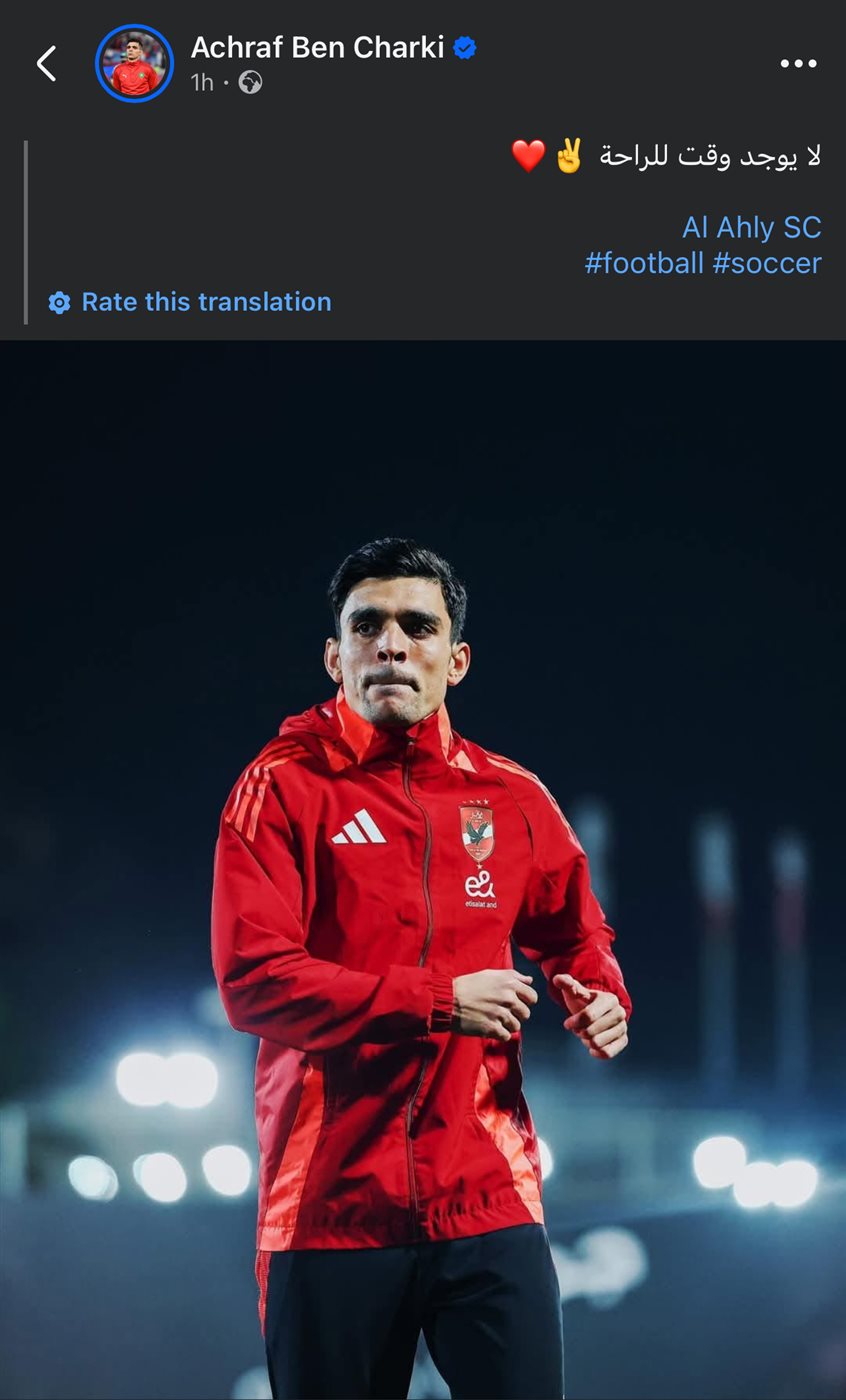The height and width of the screenshot is (1400, 846).
Task: Tap the gear icon beside Rate this translation
Action: coord(60,303)
